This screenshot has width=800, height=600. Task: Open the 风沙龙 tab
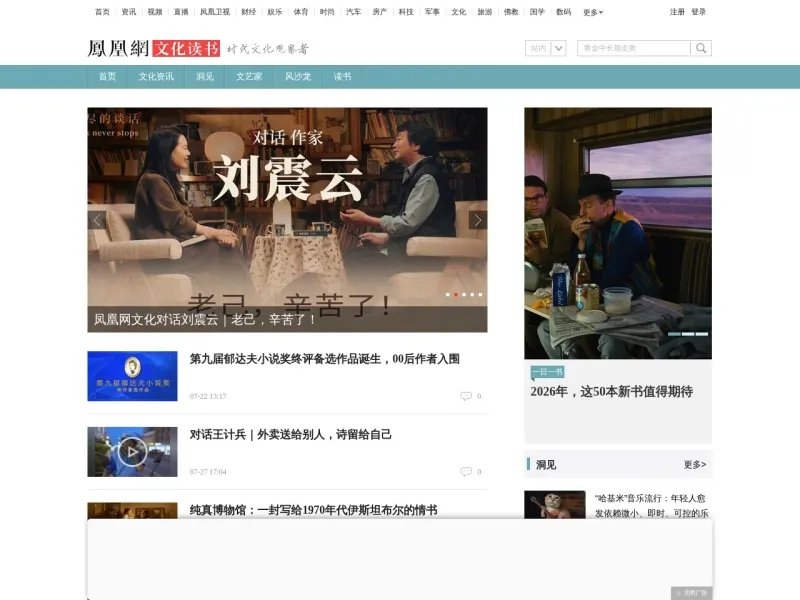click(298, 77)
